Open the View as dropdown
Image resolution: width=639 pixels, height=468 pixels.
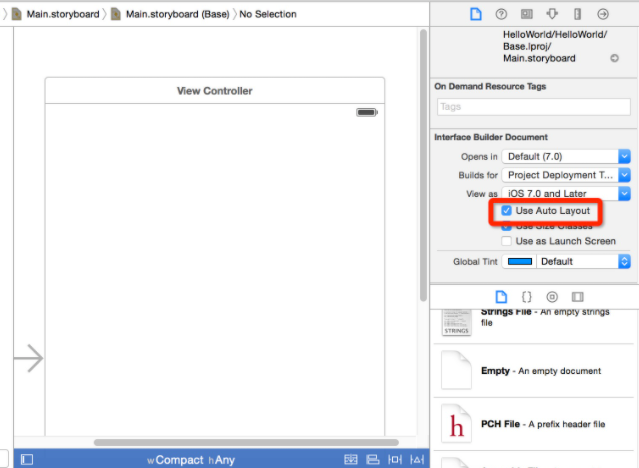pyautogui.click(x=566, y=193)
